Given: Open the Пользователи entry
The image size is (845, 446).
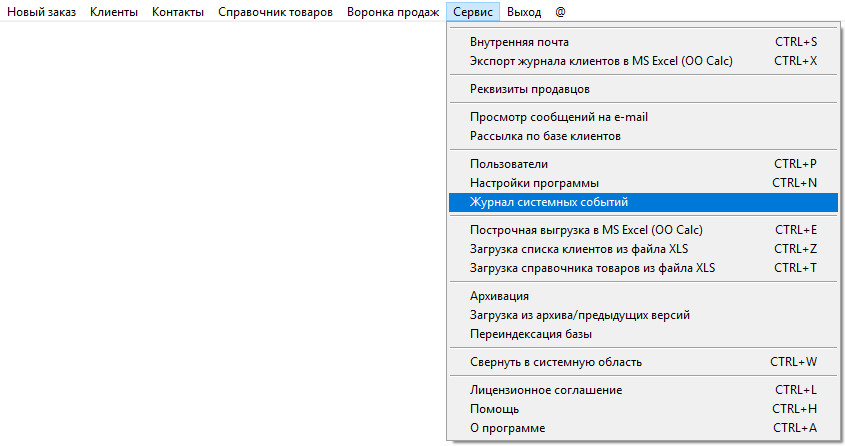Looking at the screenshot, I should pyautogui.click(x=509, y=164).
